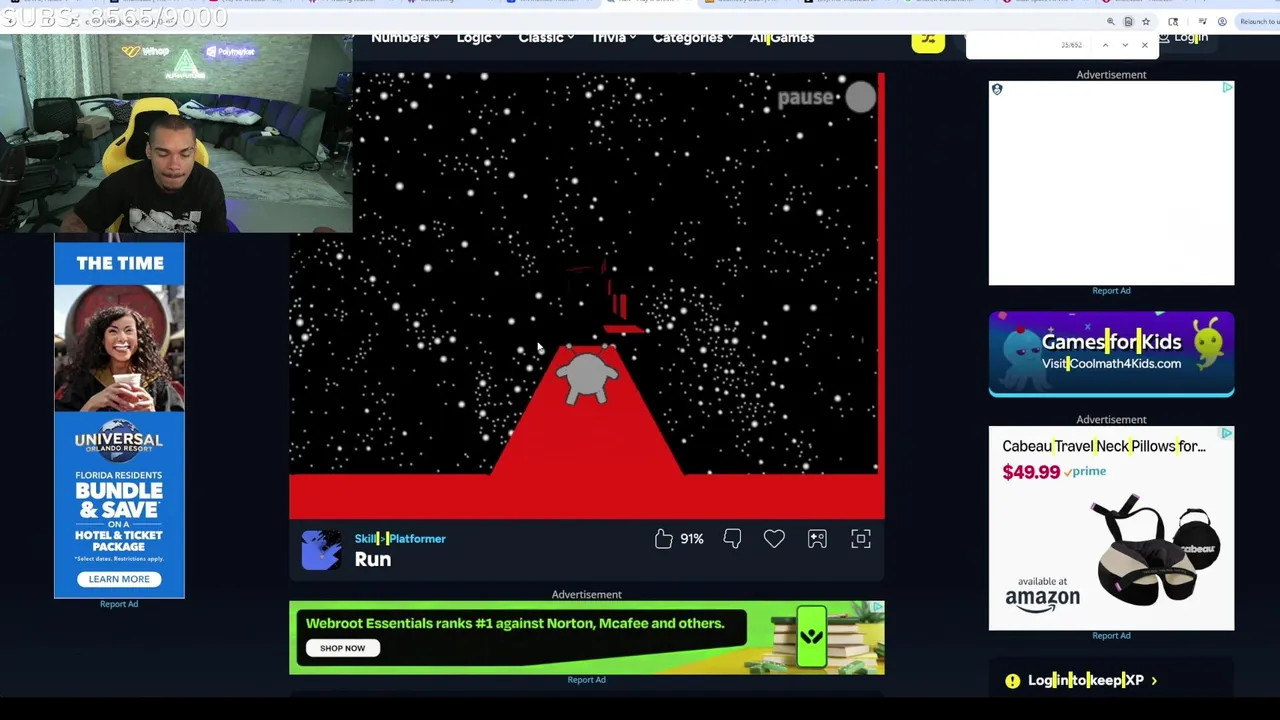Open the Chrome profile avatar icon
Screen dimensions: 1280x720
[x=1222, y=21]
